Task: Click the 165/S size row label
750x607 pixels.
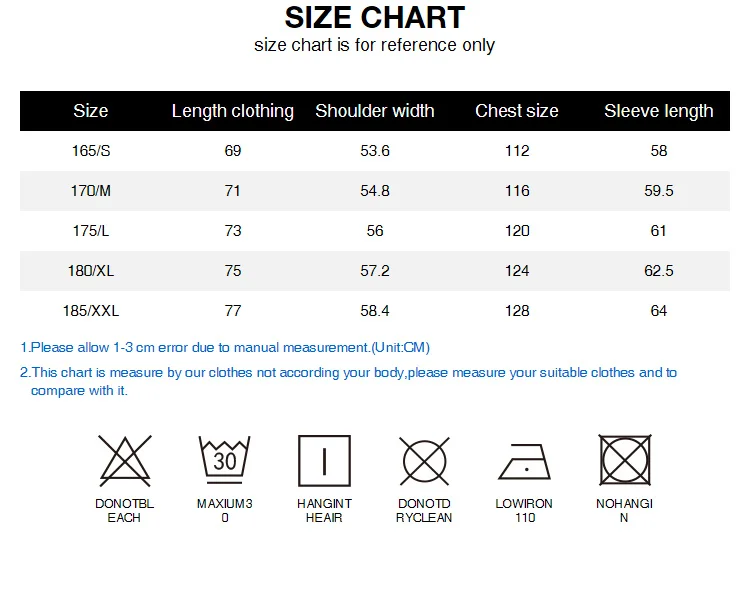Action: 91,151
